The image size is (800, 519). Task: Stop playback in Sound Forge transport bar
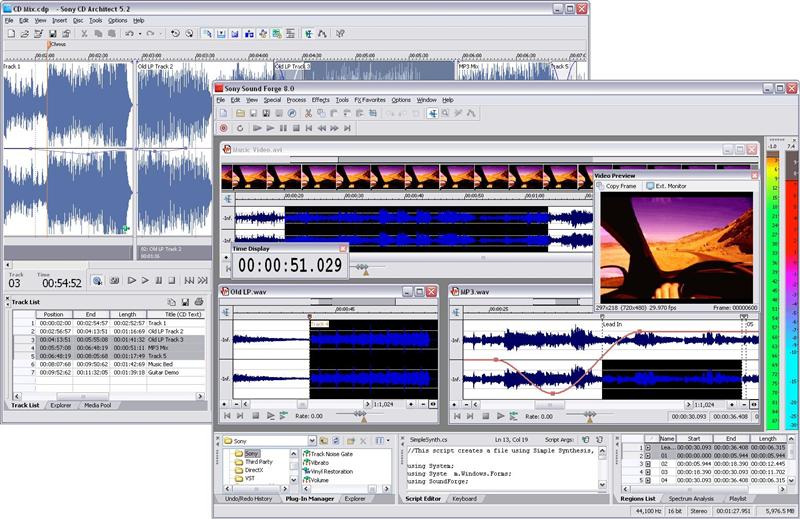point(296,128)
